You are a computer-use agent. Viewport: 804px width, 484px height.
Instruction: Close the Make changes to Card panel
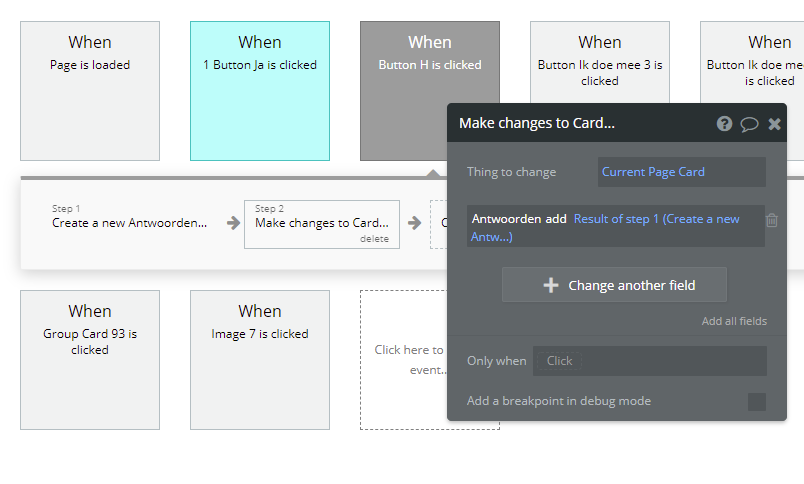(774, 124)
